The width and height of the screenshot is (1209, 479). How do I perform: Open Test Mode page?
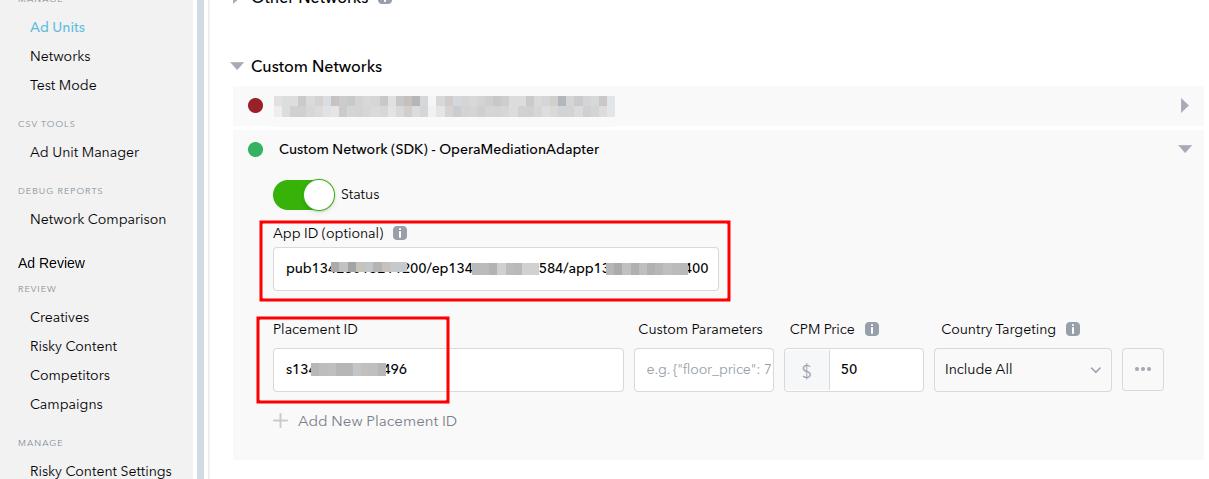[63, 85]
